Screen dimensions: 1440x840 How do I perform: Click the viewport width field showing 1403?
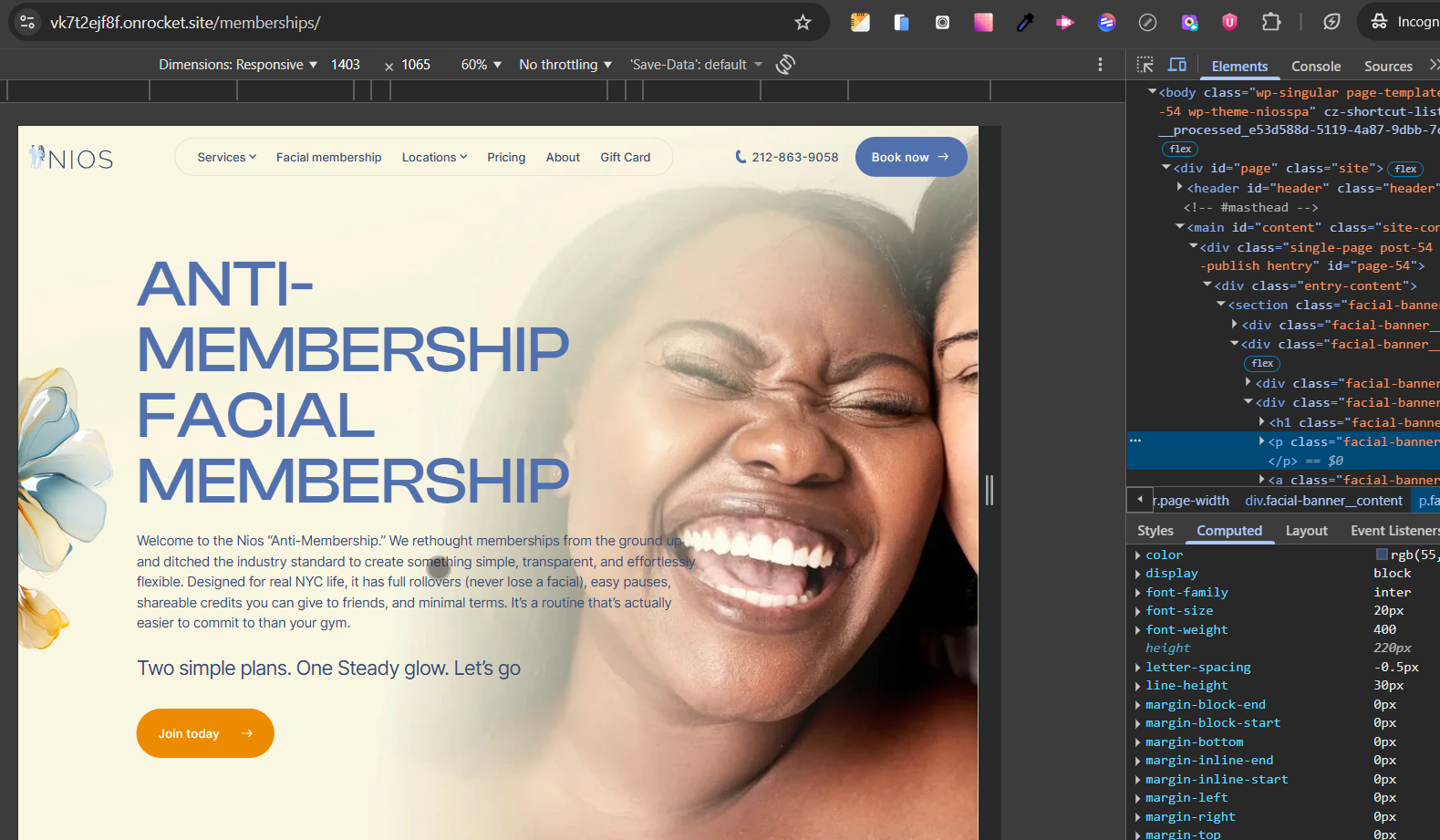[x=346, y=65]
